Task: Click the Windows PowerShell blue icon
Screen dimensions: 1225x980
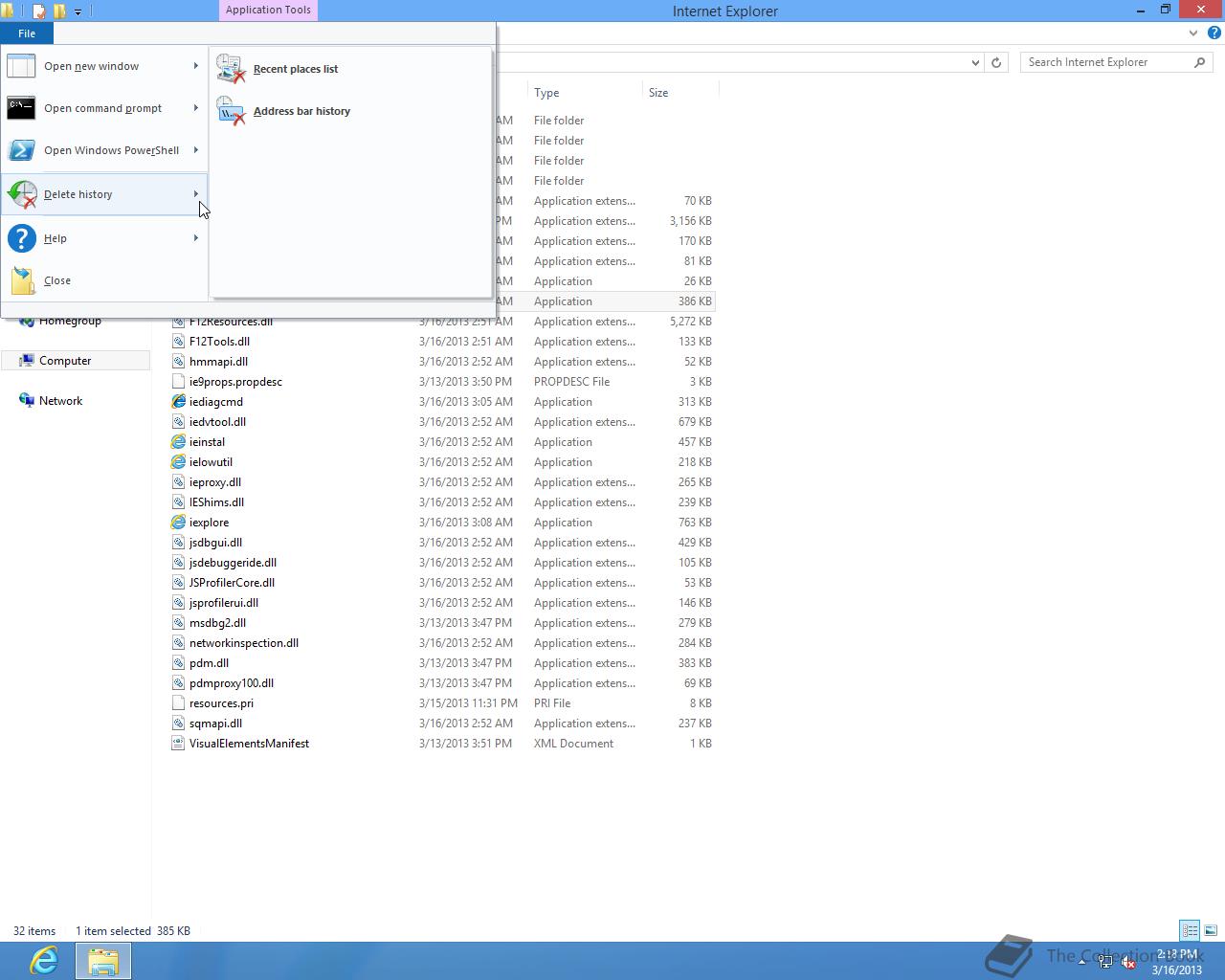Action: point(21,150)
